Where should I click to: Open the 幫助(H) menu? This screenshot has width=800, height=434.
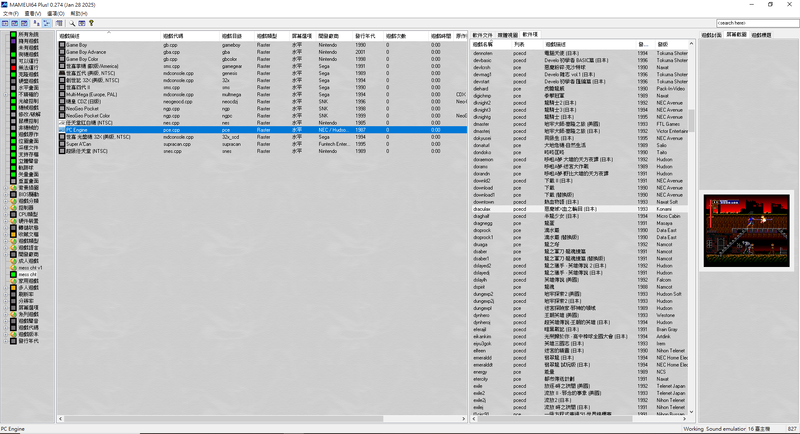tap(79, 14)
